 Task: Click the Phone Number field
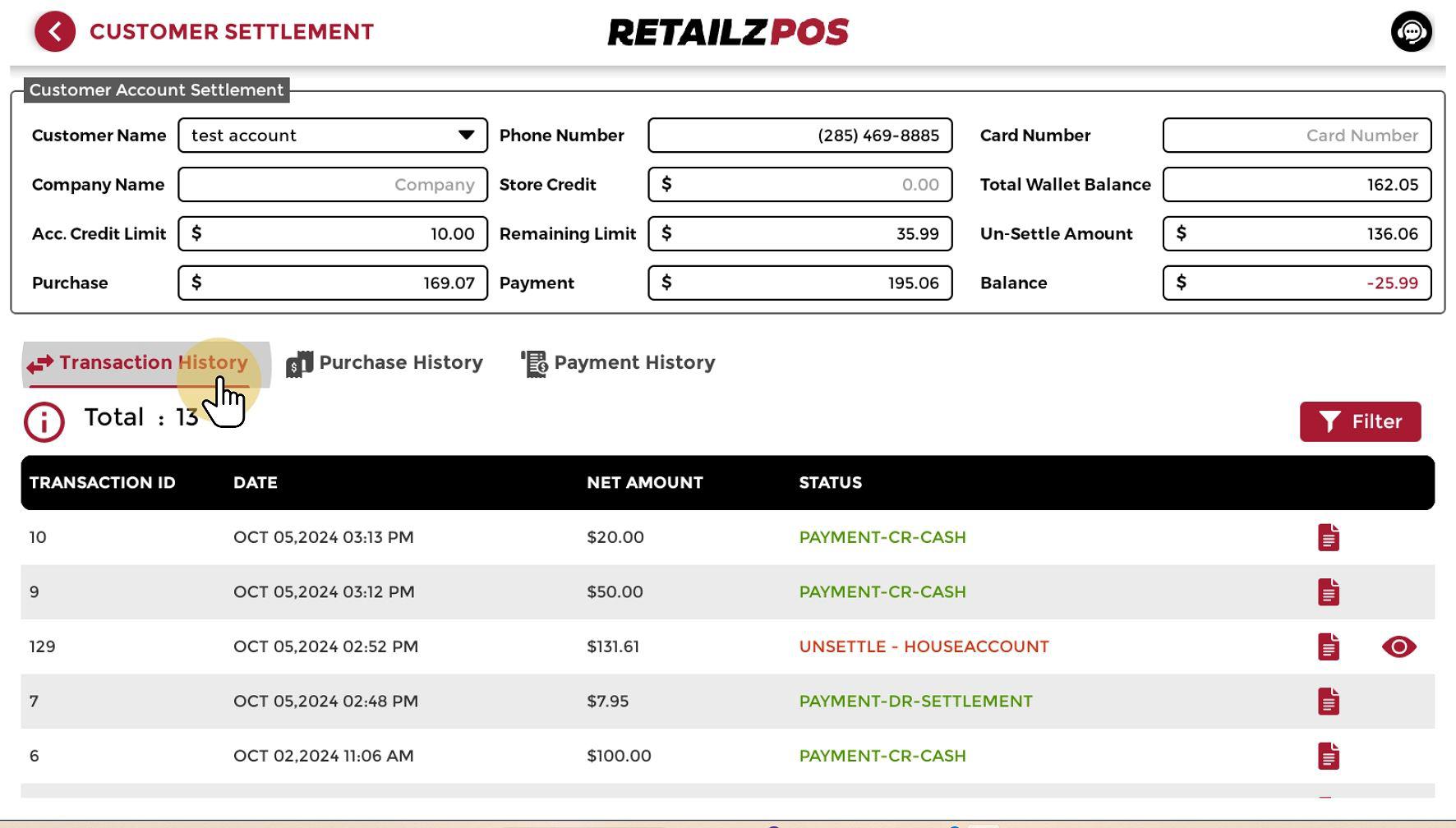tap(799, 136)
